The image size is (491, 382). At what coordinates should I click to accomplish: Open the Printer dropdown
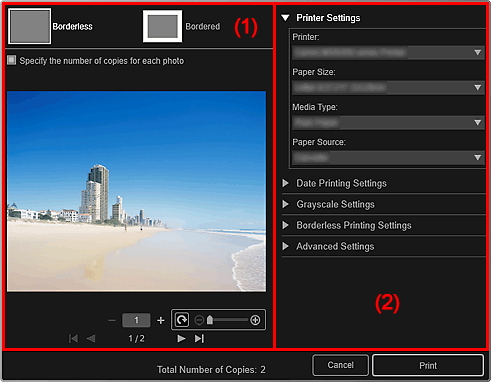tap(388, 53)
